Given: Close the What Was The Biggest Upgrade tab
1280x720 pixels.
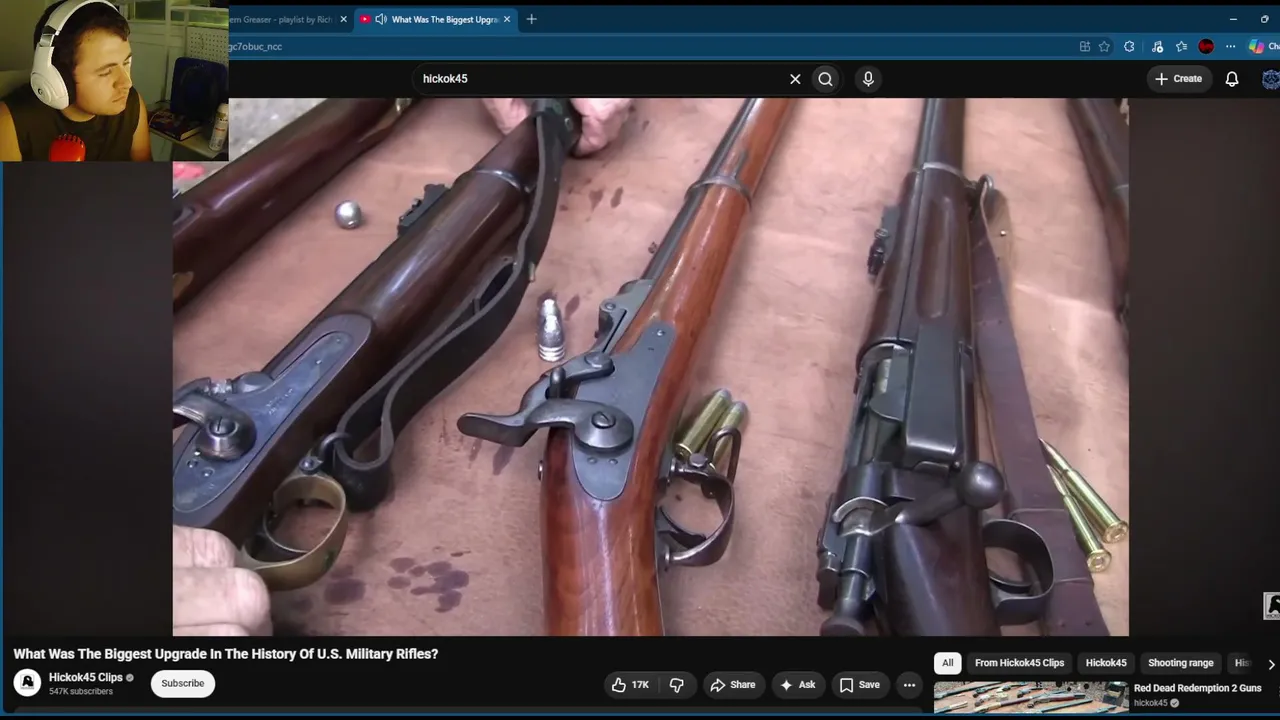Looking at the screenshot, I should pyautogui.click(x=507, y=19).
